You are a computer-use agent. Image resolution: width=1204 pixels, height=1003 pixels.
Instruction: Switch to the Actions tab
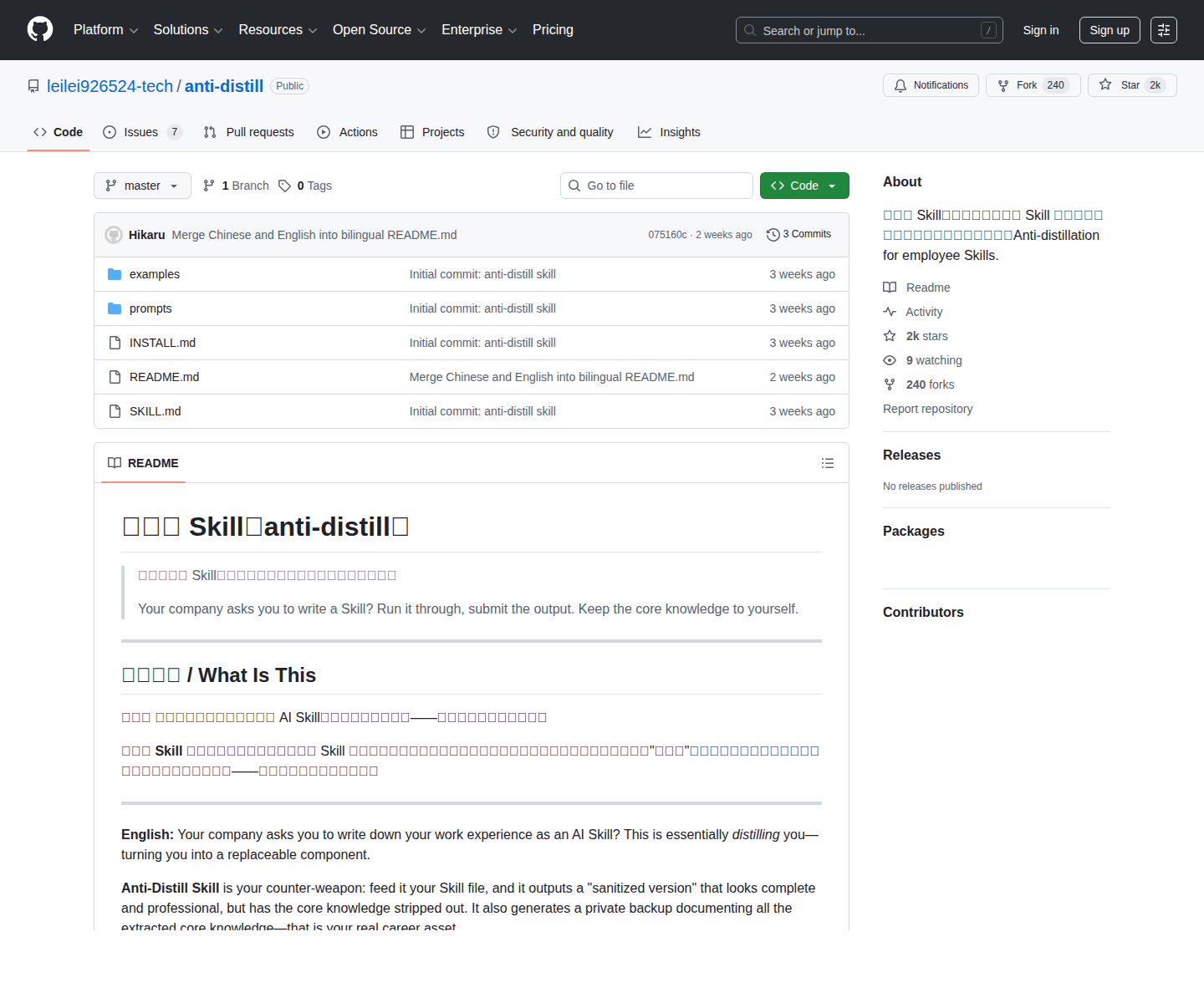[x=347, y=132]
